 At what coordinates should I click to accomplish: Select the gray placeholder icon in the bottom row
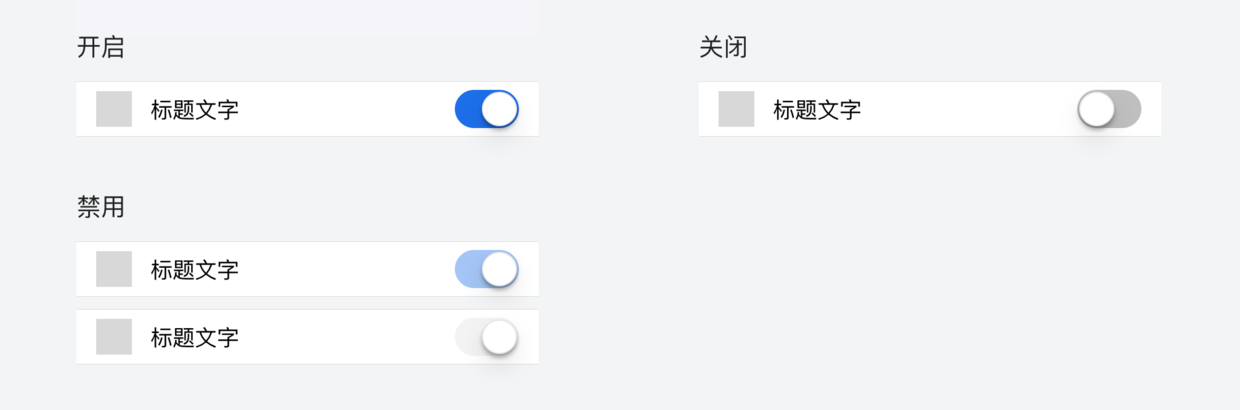tap(114, 337)
